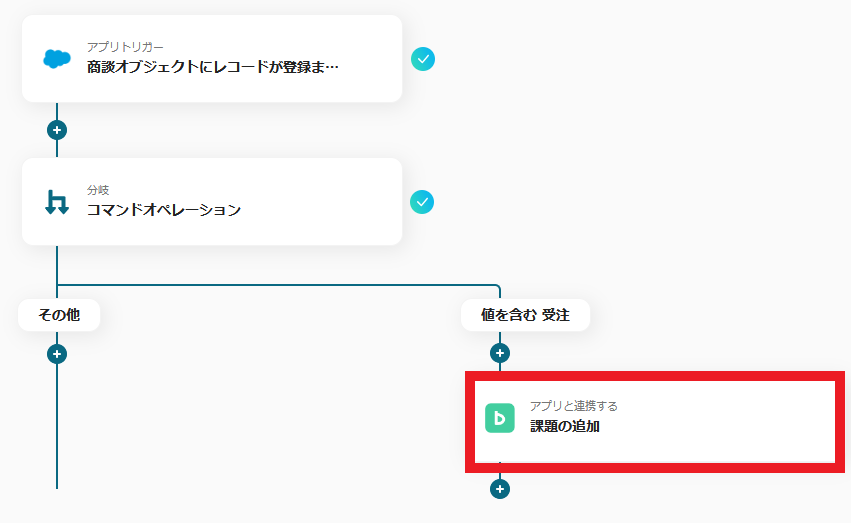The width and height of the screenshot is (851, 523).
Task: Click the branch operation fork icon
Action: tap(57, 202)
